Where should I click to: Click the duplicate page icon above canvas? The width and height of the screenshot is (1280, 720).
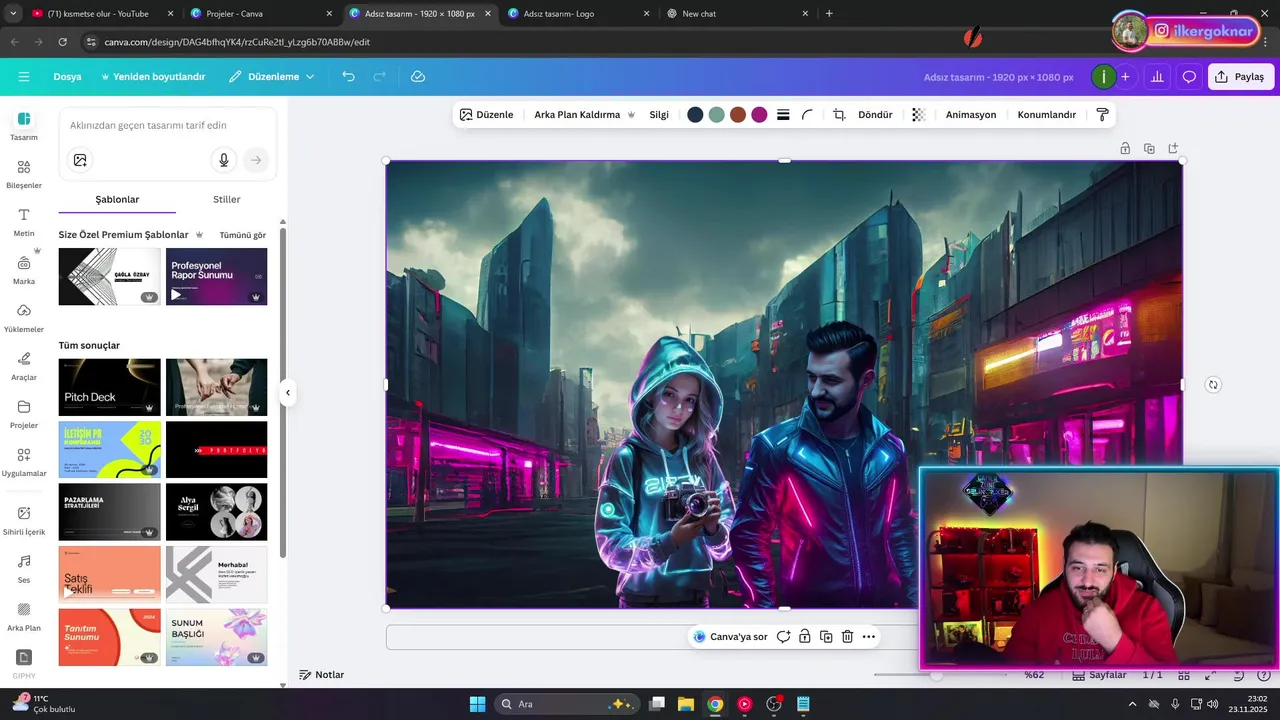(x=1149, y=148)
